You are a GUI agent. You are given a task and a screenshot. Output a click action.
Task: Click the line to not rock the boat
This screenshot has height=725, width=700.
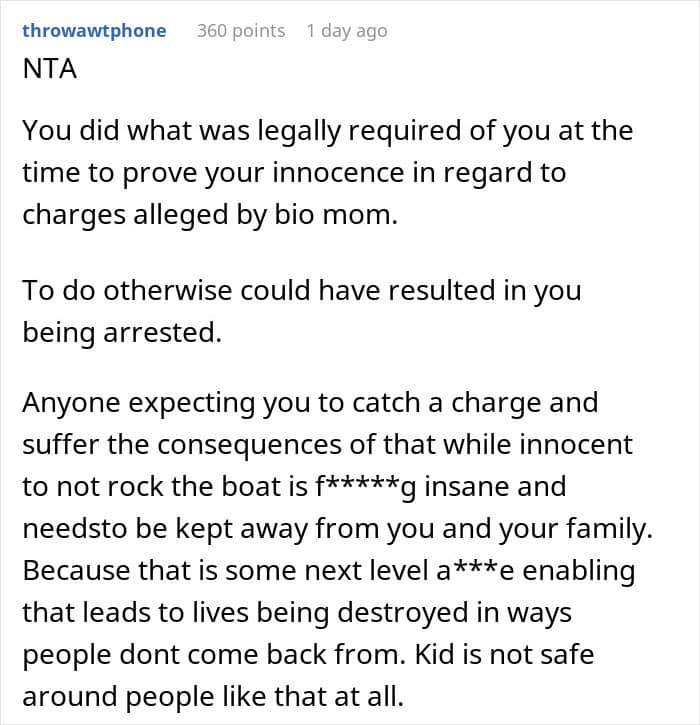294,487
